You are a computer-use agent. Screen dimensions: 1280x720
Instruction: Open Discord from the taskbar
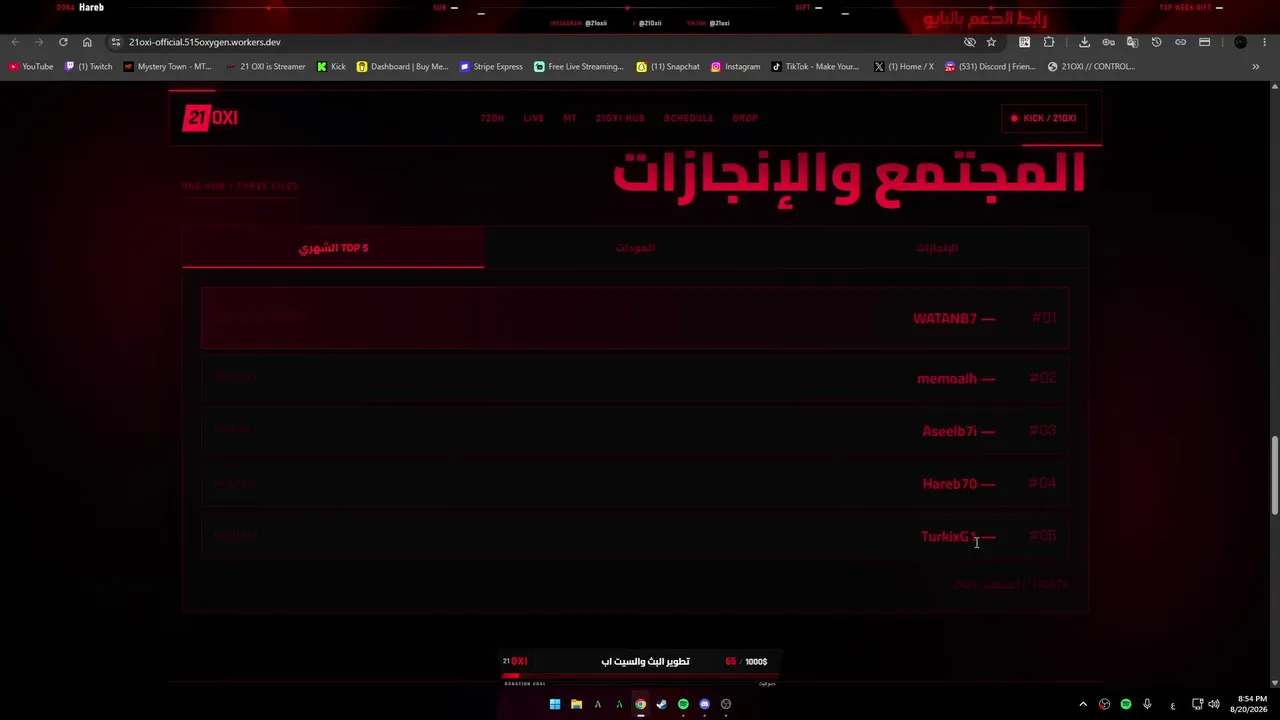click(704, 704)
